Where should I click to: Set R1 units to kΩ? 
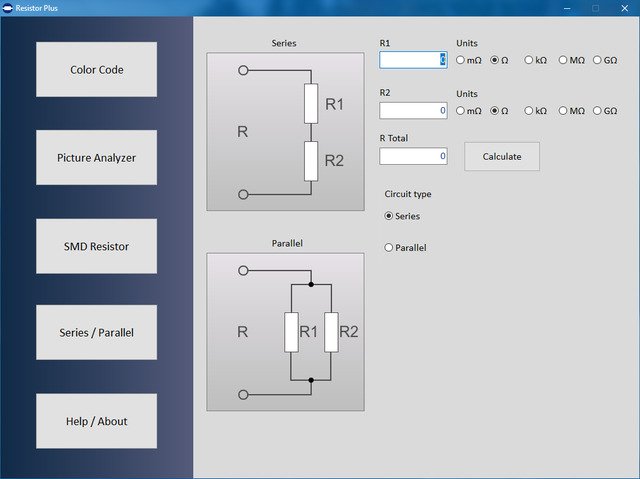(x=530, y=60)
